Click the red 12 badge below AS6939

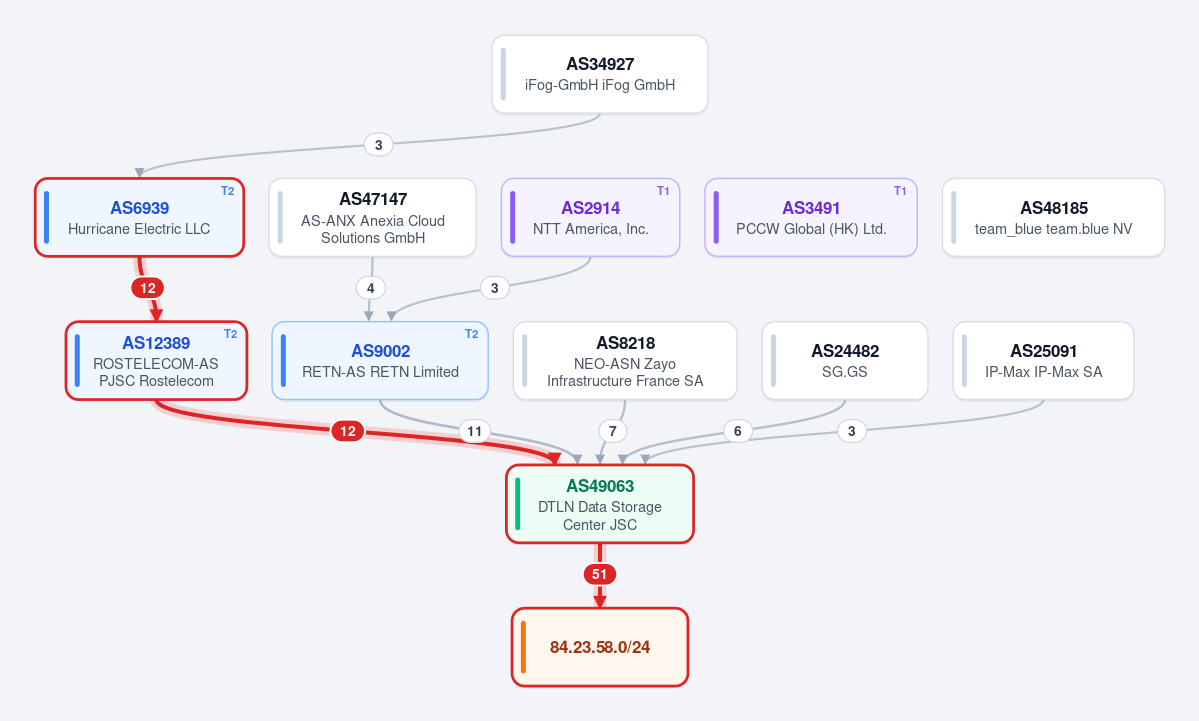click(148, 288)
